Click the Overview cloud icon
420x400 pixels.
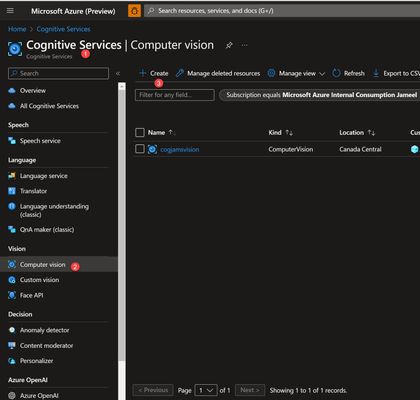tap(12, 91)
